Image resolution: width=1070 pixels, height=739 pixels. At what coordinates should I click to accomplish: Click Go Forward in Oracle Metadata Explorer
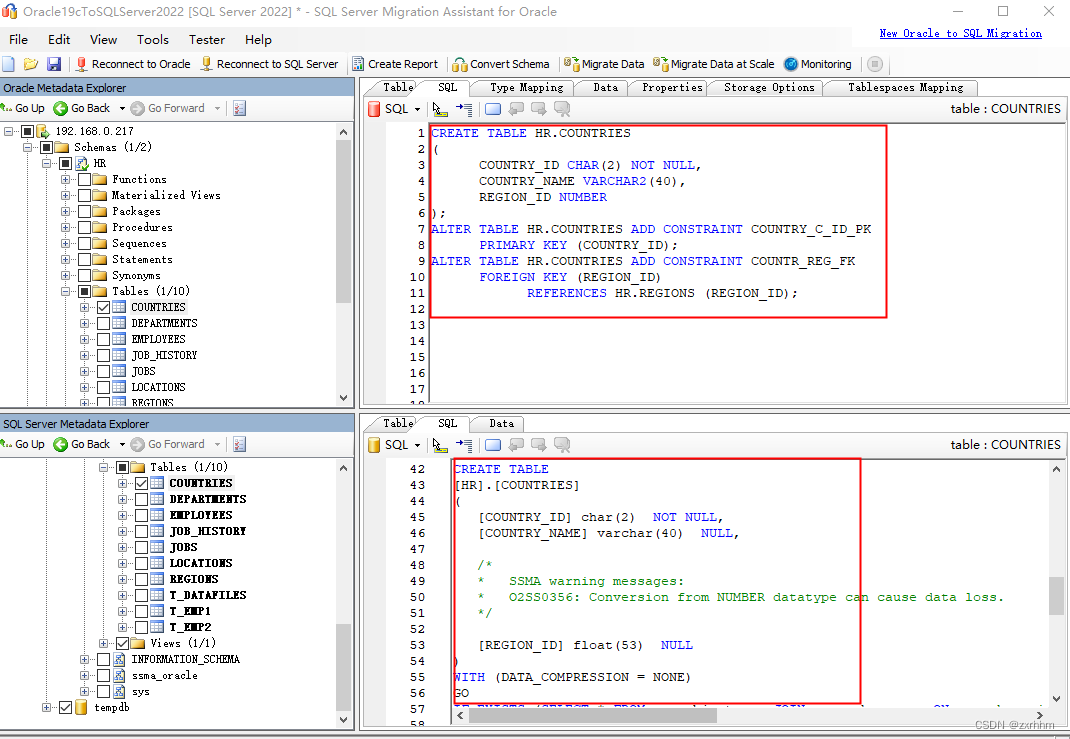(x=168, y=108)
